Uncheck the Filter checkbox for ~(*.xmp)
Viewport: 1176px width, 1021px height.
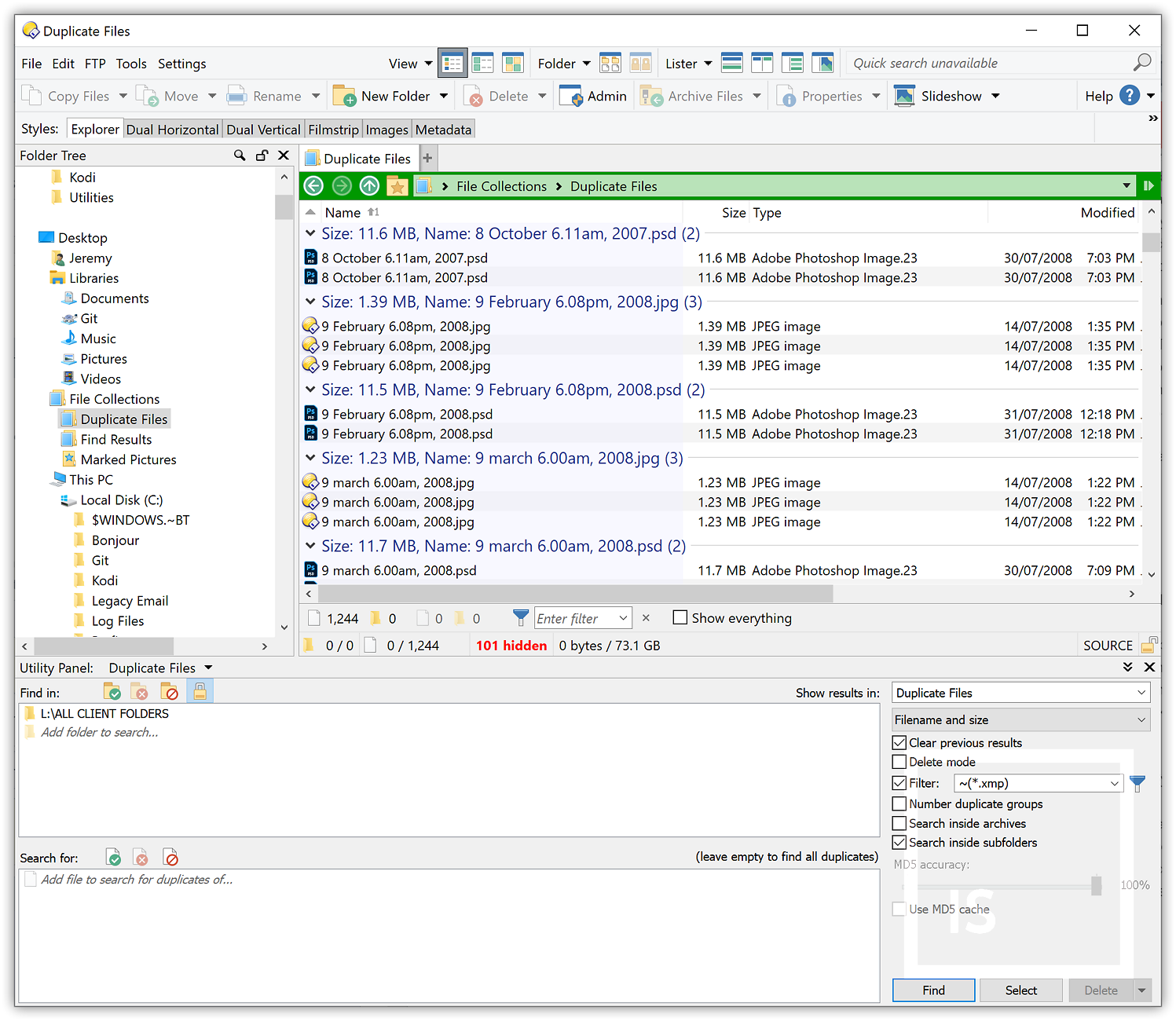coord(899,783)
